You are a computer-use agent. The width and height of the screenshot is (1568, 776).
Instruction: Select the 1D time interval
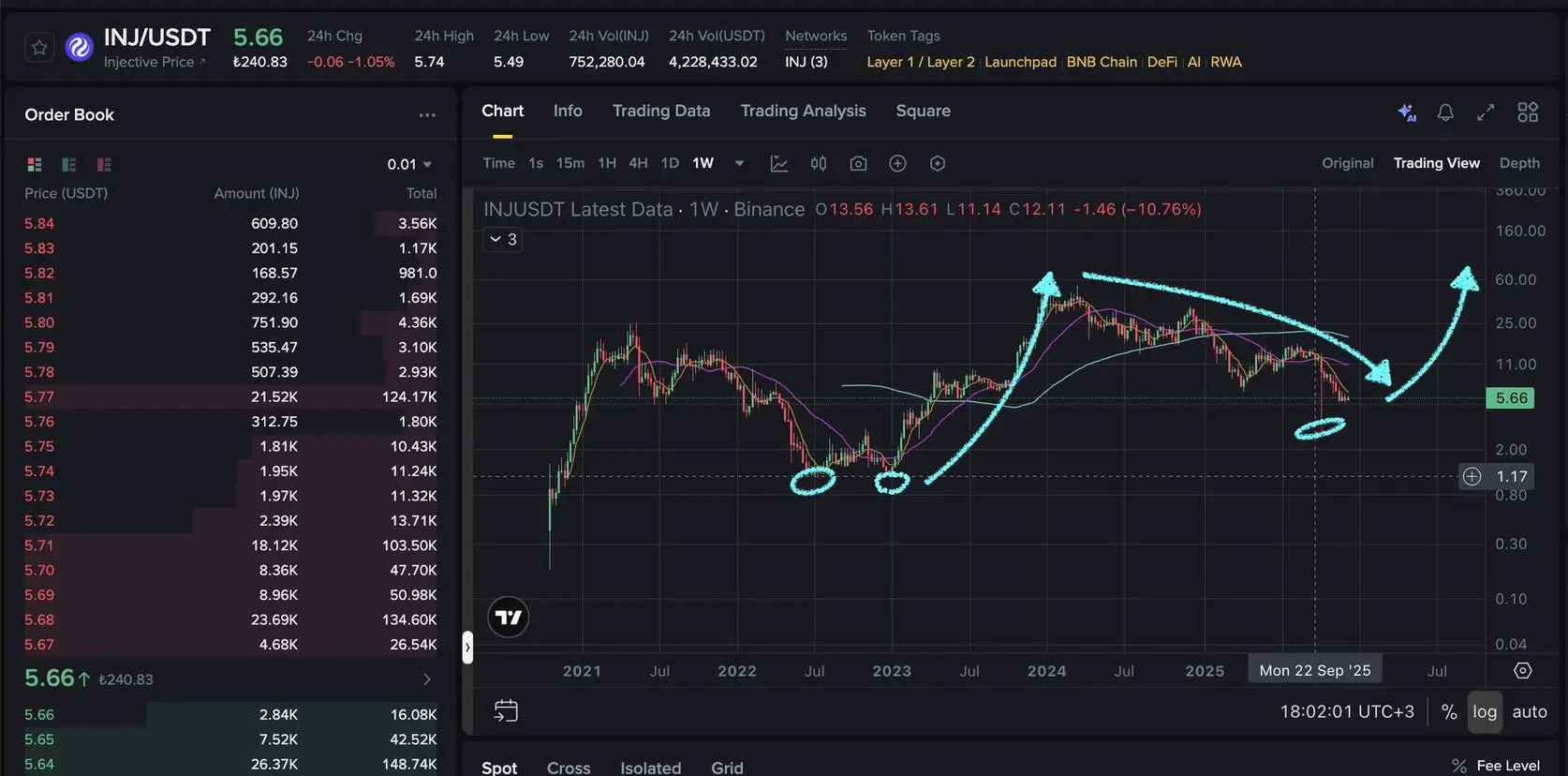click(670, 163)
